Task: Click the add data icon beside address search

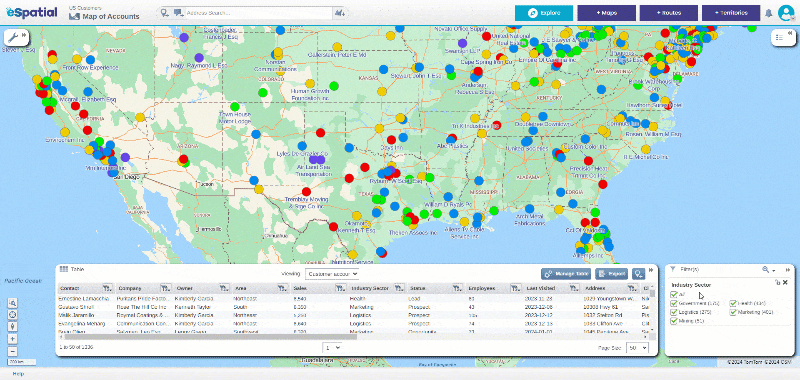Action: pos(339,13)
